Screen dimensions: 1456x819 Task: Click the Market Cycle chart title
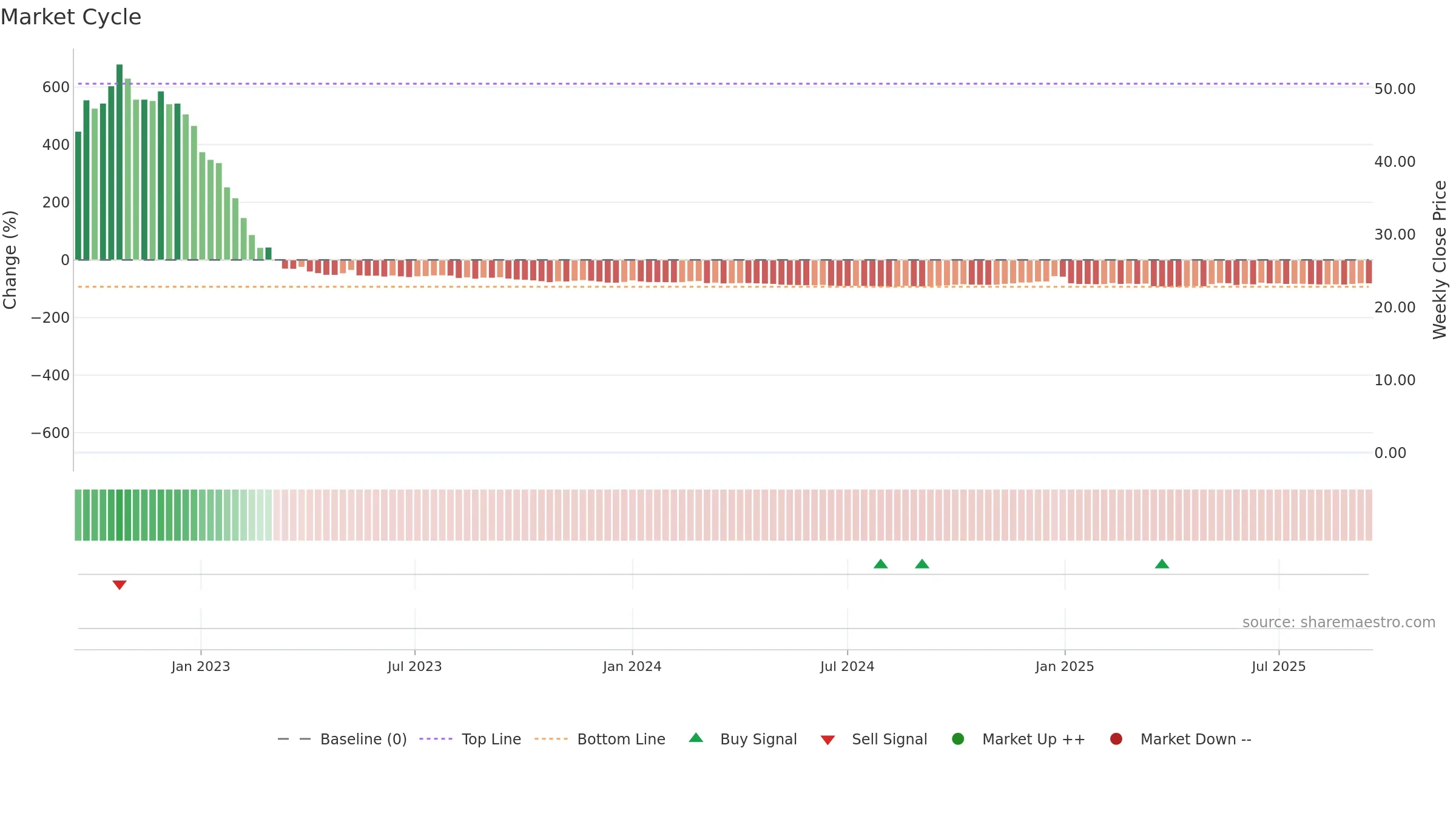tap(71, 17)
